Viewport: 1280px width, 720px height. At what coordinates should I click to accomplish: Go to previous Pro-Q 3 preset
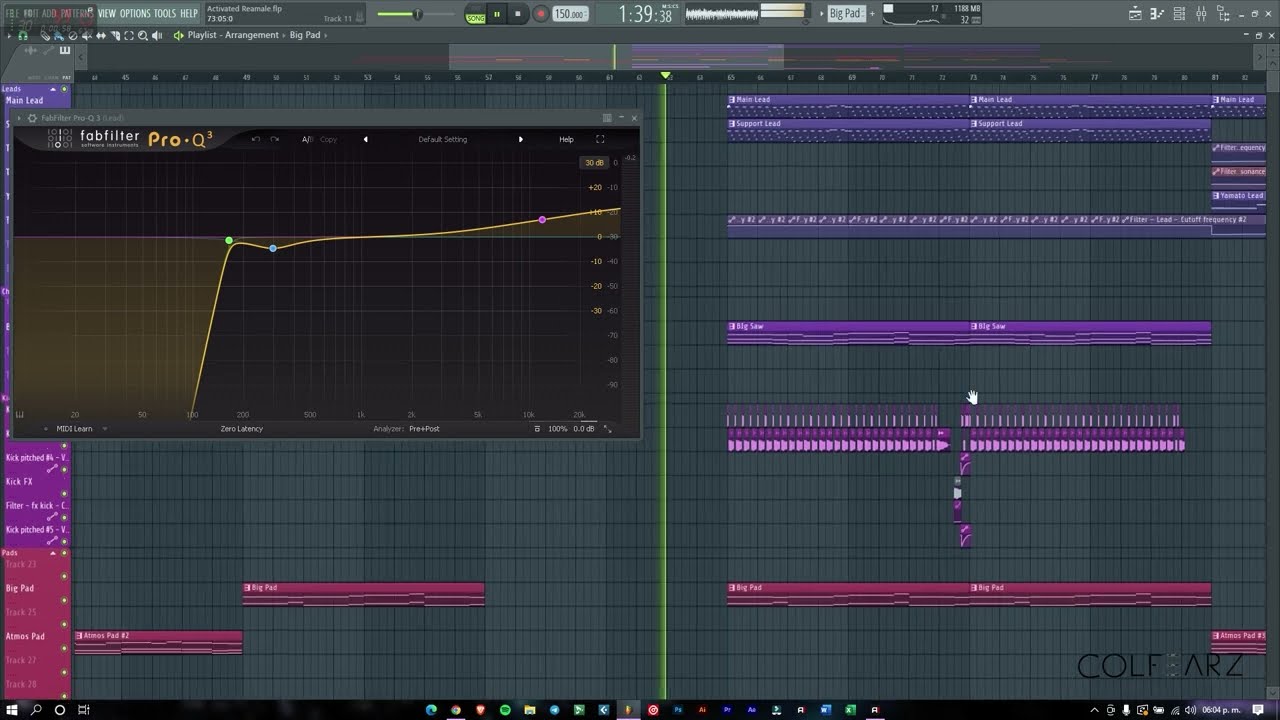(365, 140)
